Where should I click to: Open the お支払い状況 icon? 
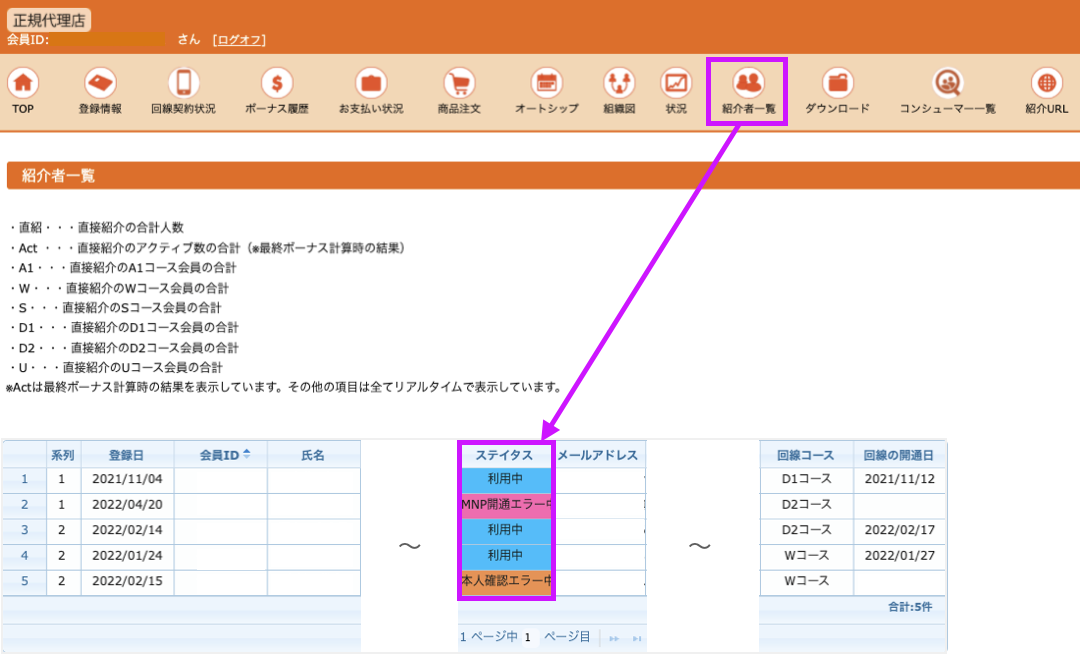click(371, 83)
